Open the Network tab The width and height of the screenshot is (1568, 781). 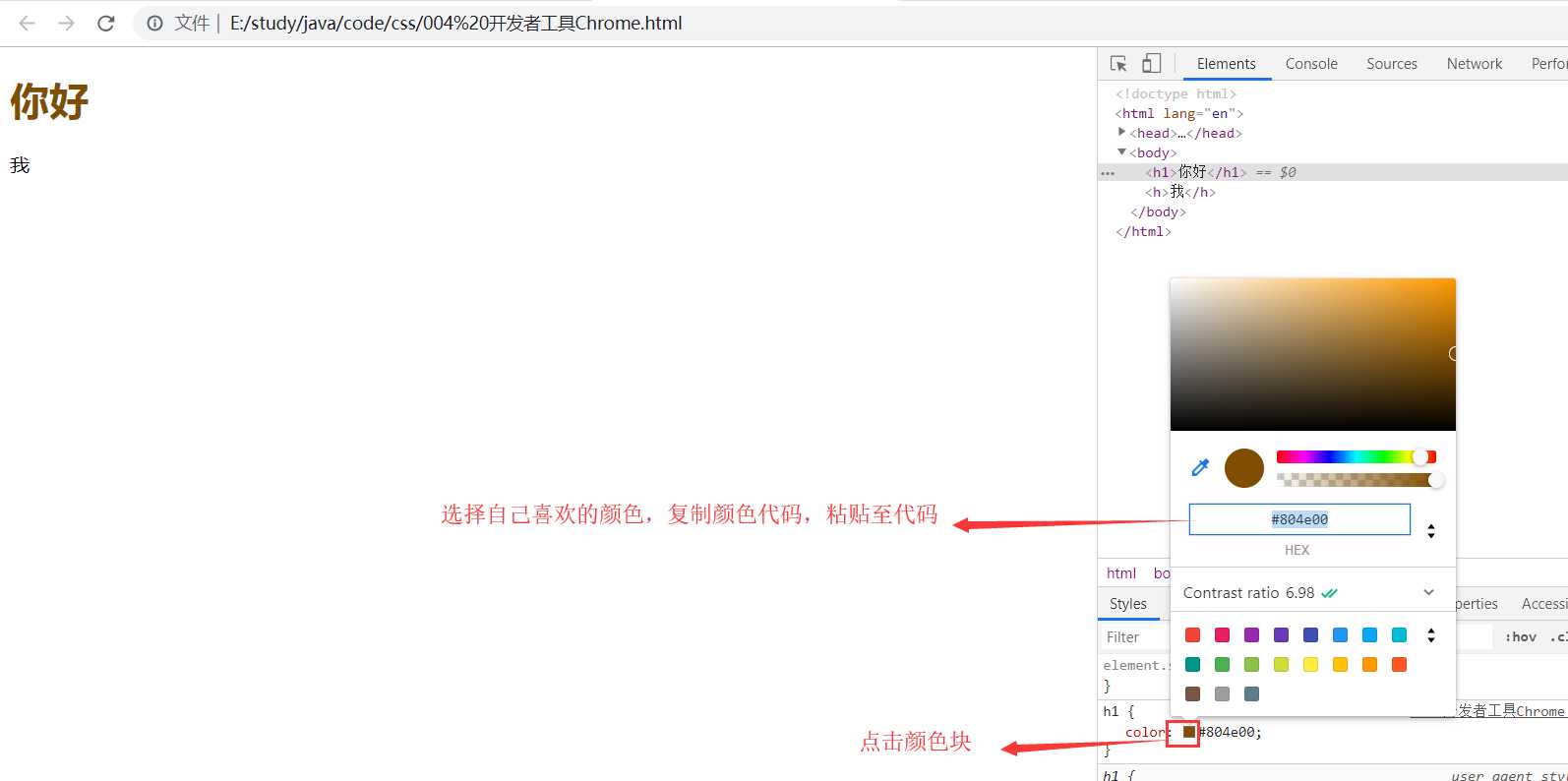tap(1475, 64)
